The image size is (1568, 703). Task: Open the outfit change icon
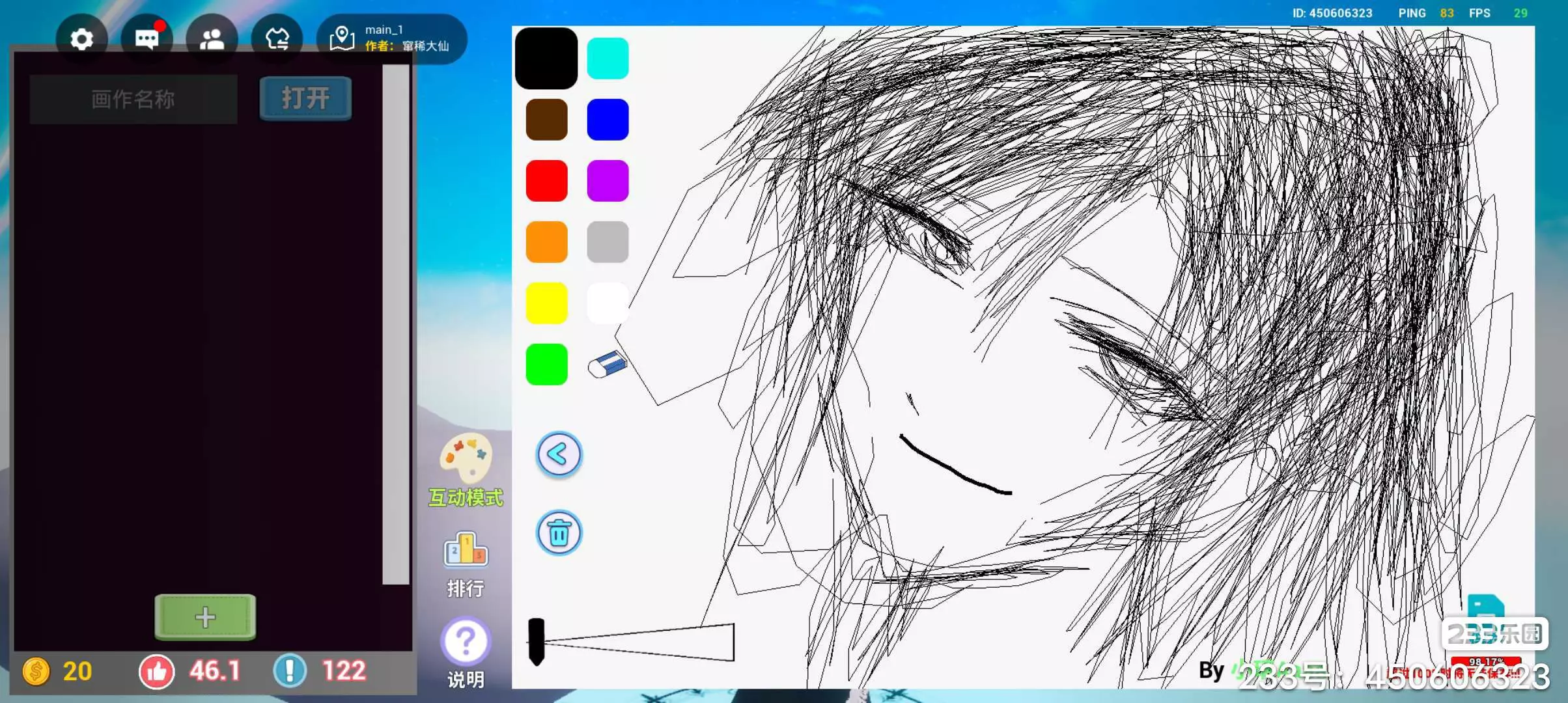tap(277, 40)
